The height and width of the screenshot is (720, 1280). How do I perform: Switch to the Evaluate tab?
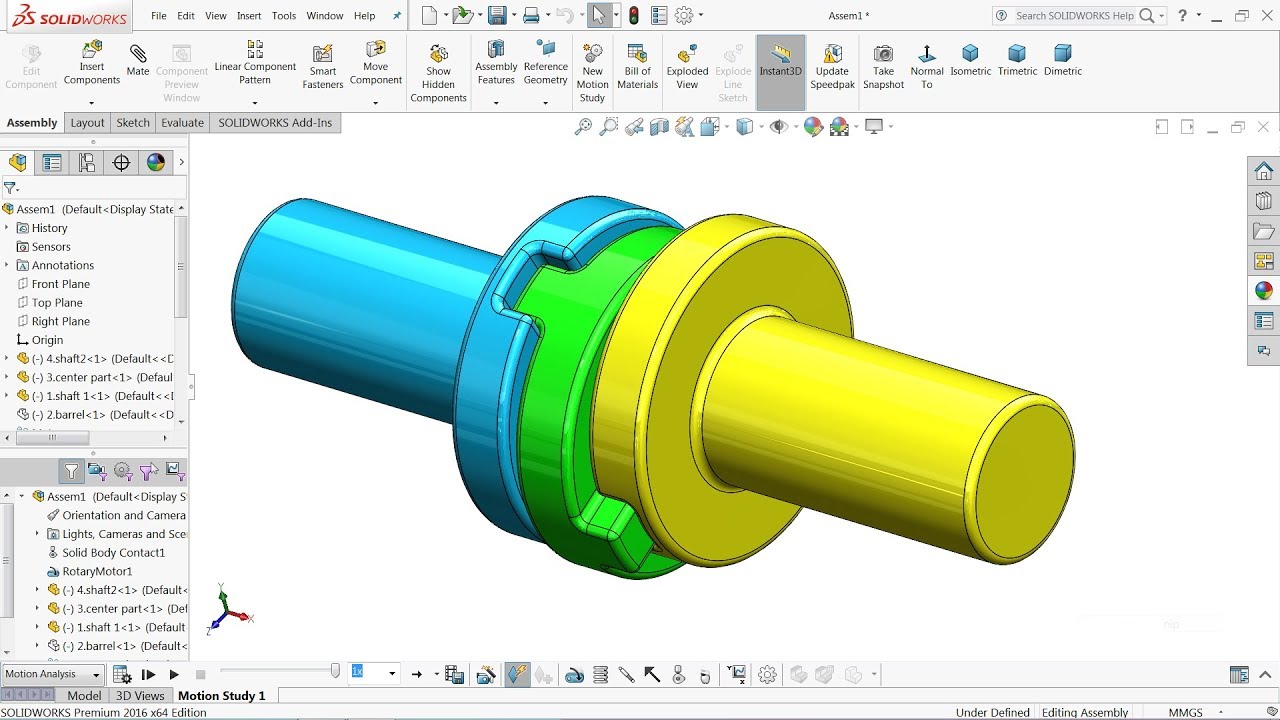click(x=182, y=123)
